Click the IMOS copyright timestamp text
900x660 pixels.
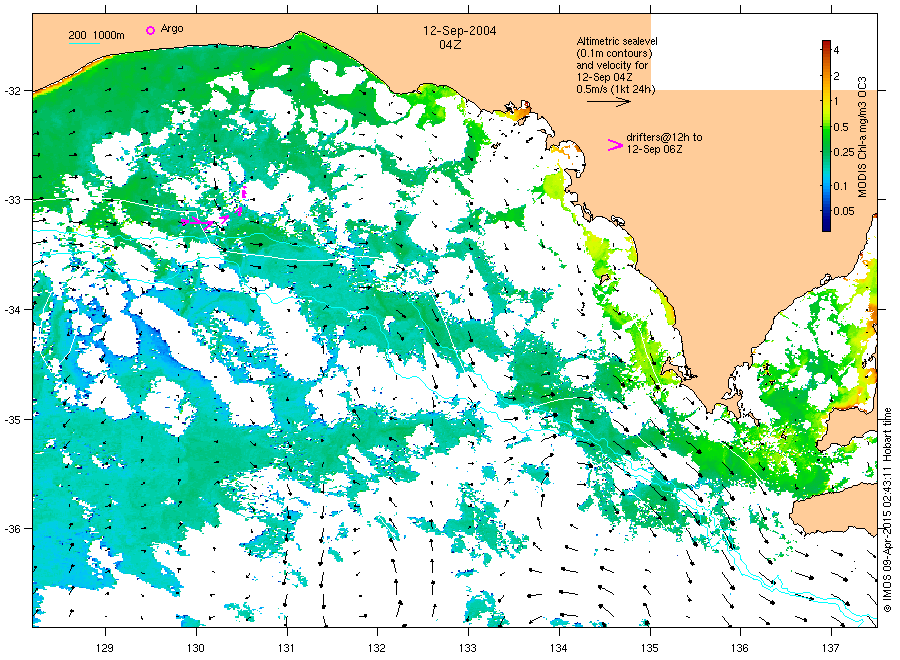(887, 510)
